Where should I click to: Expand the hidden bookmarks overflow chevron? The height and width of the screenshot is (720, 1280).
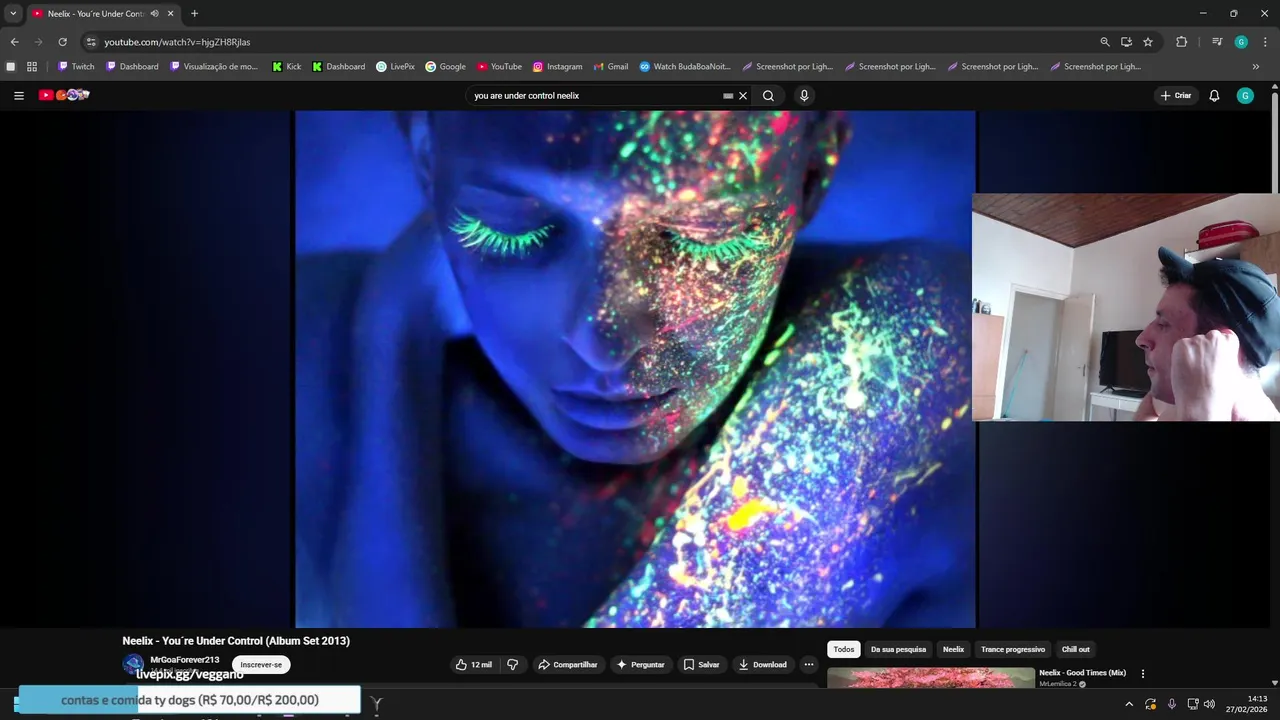click(1256, 67)
